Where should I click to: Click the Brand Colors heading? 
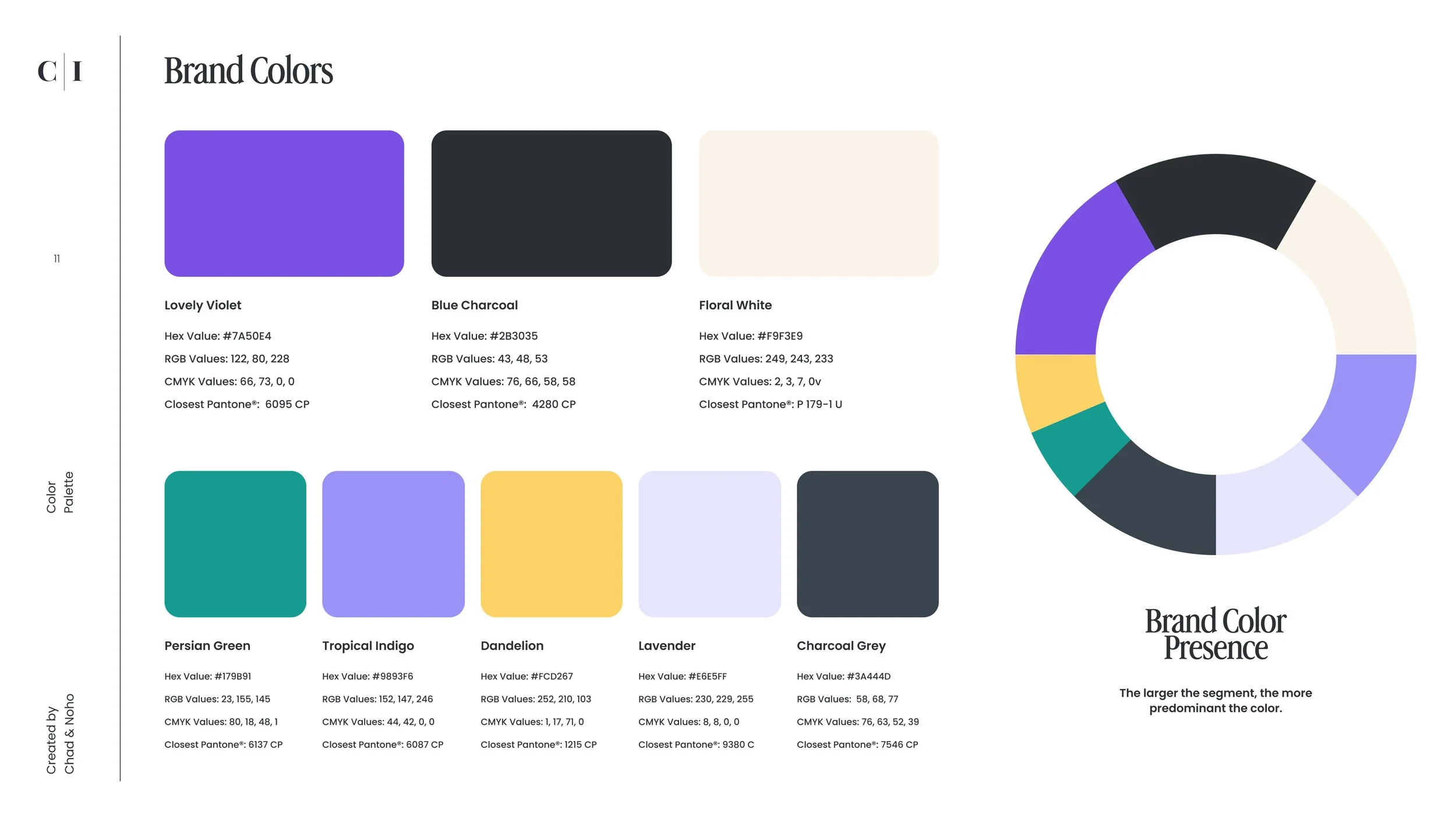pyautogui.click(x=249, y=70)
